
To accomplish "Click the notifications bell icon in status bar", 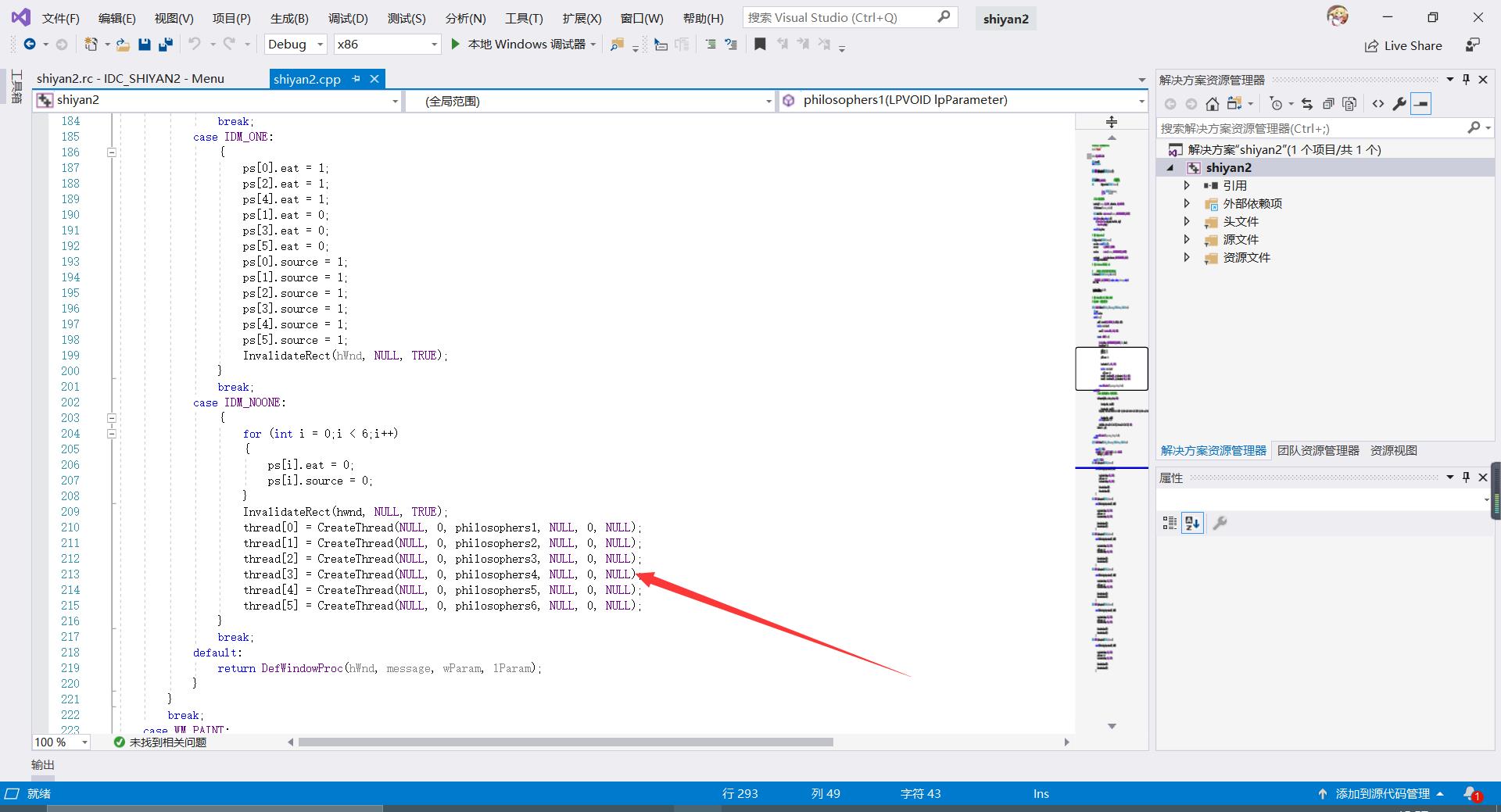I will [x=1471, y=793].
